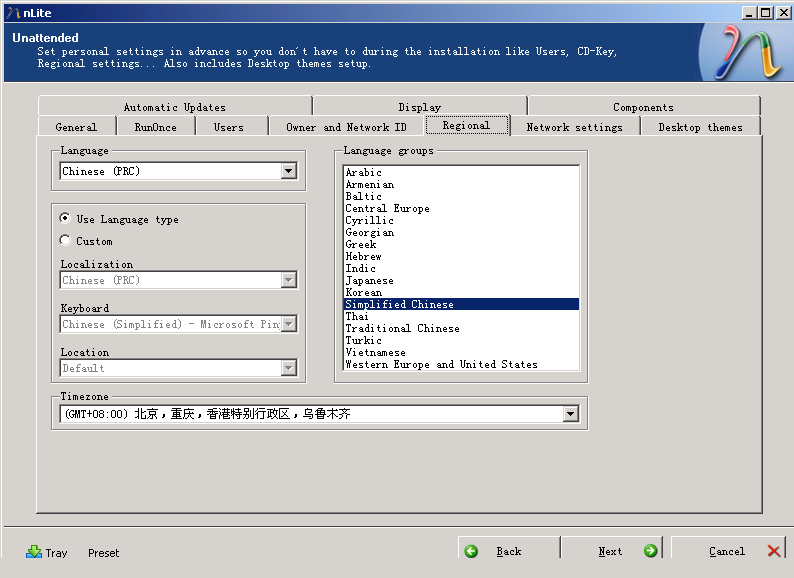Go to the Automatic Updates tab

coord(175,107)
